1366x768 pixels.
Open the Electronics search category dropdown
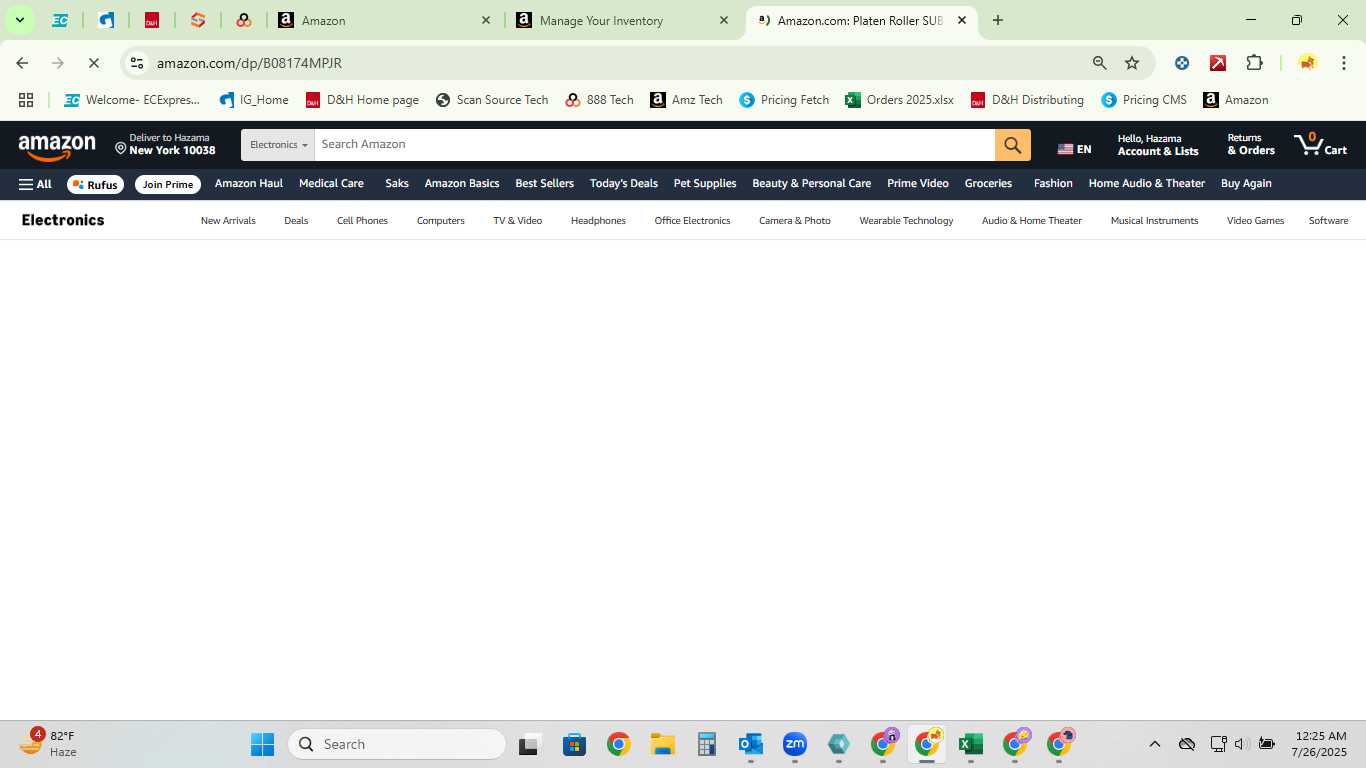278,145
